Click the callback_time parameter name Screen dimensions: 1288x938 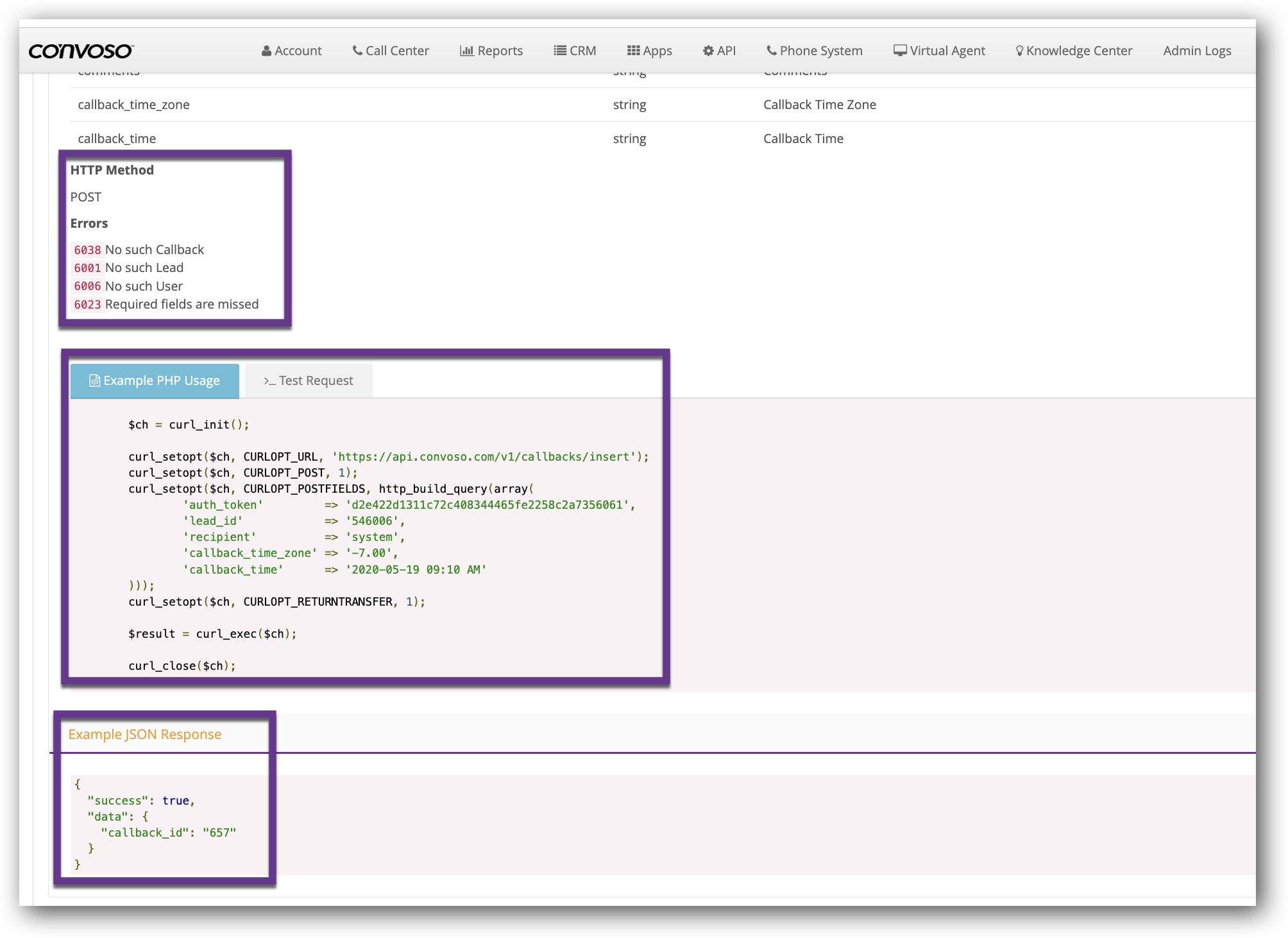pyautogui.click(x=117, y=139)
